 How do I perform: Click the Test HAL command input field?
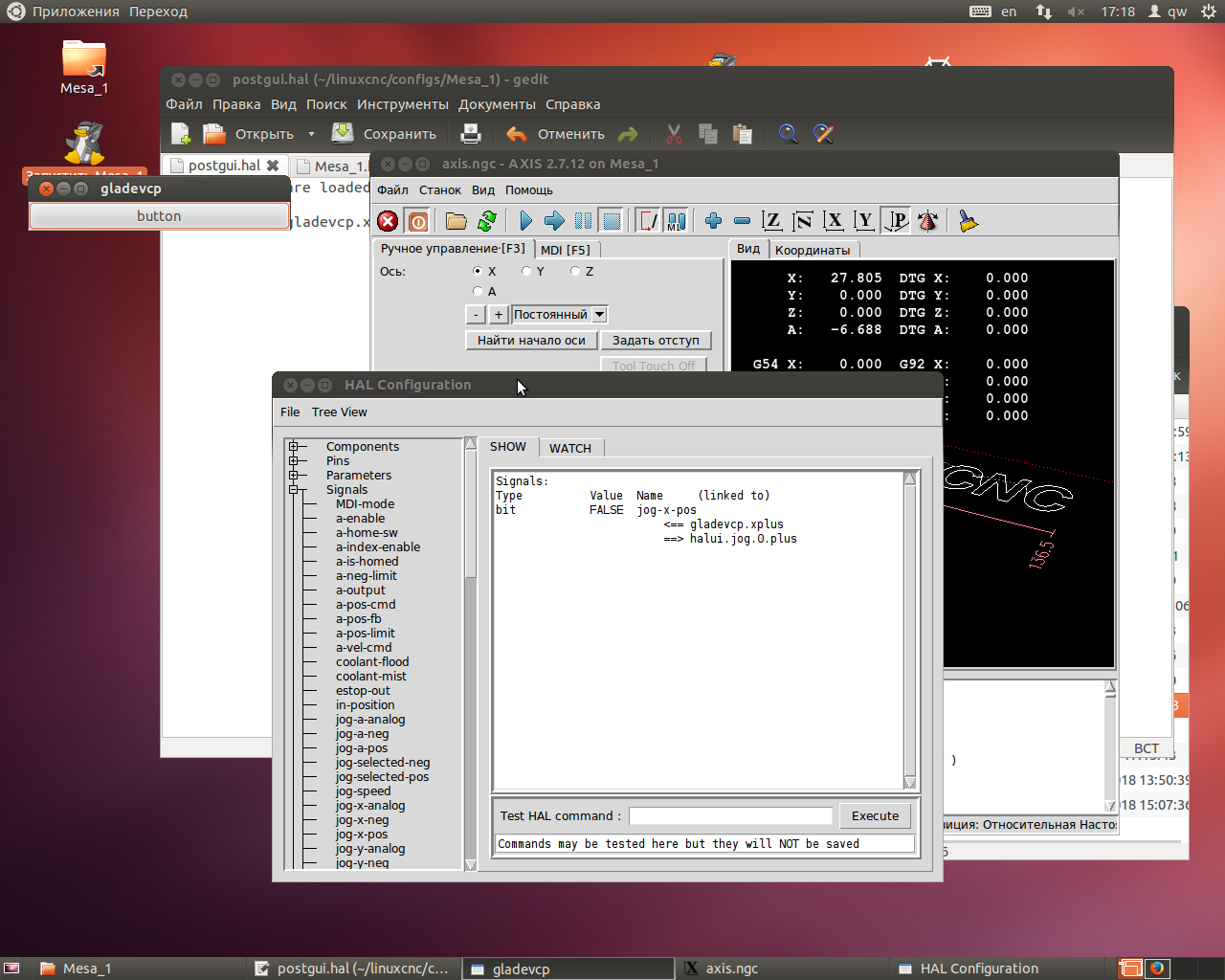click(x=730, y=816)
